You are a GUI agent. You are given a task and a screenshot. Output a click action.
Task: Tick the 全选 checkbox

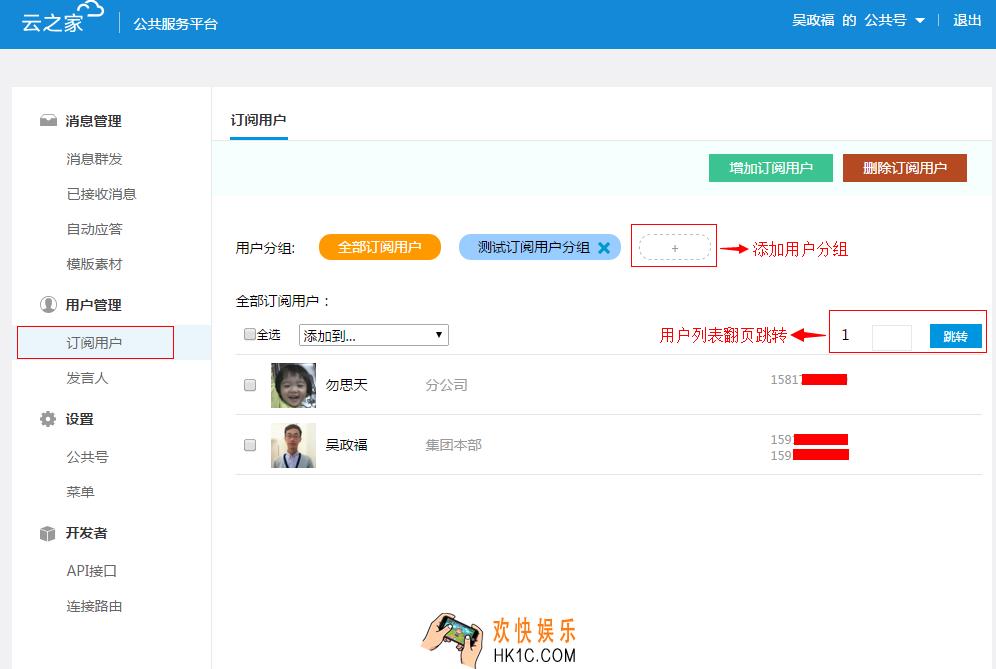pos(250,334)
